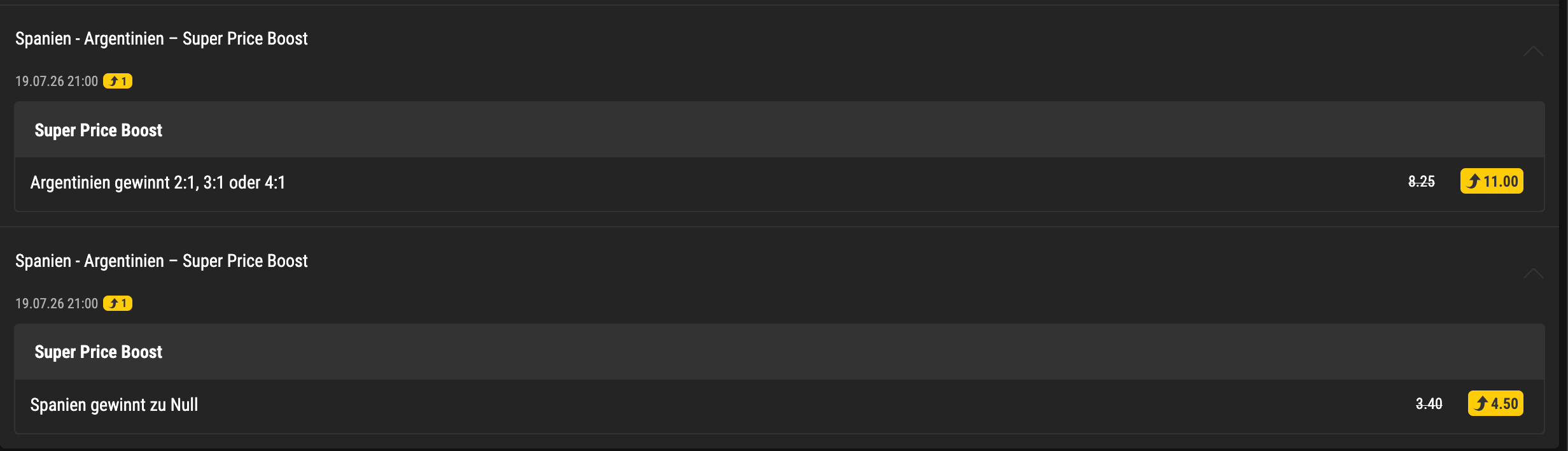Image resolution: width=1568 pixels, height=451 pixels.
Task: Click the date 19.07.26 21:00 above Spanien bet
Action: (x=57, y=304)
